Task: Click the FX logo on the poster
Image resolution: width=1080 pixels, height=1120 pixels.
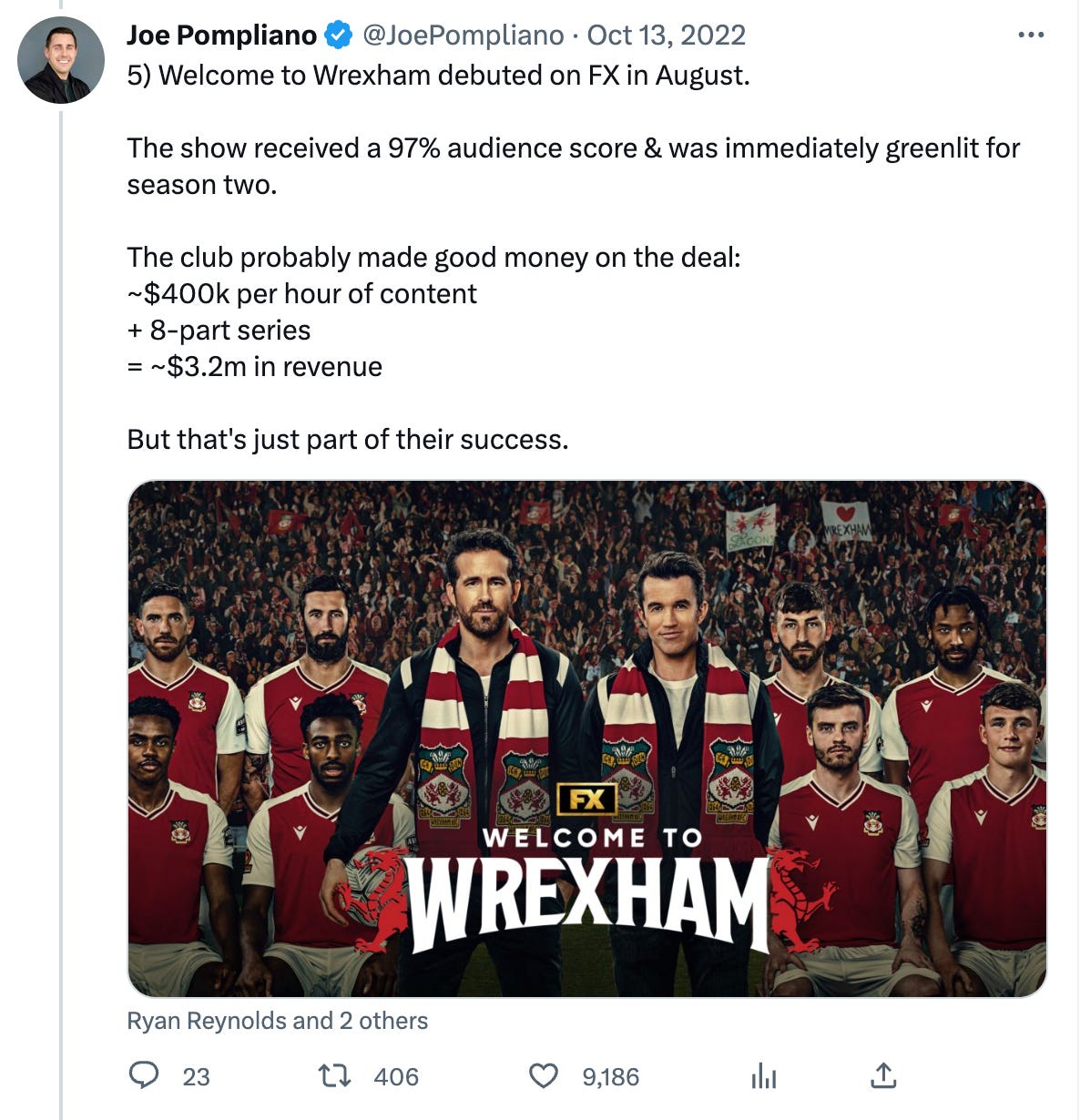Action: click(x=587, y=799)
